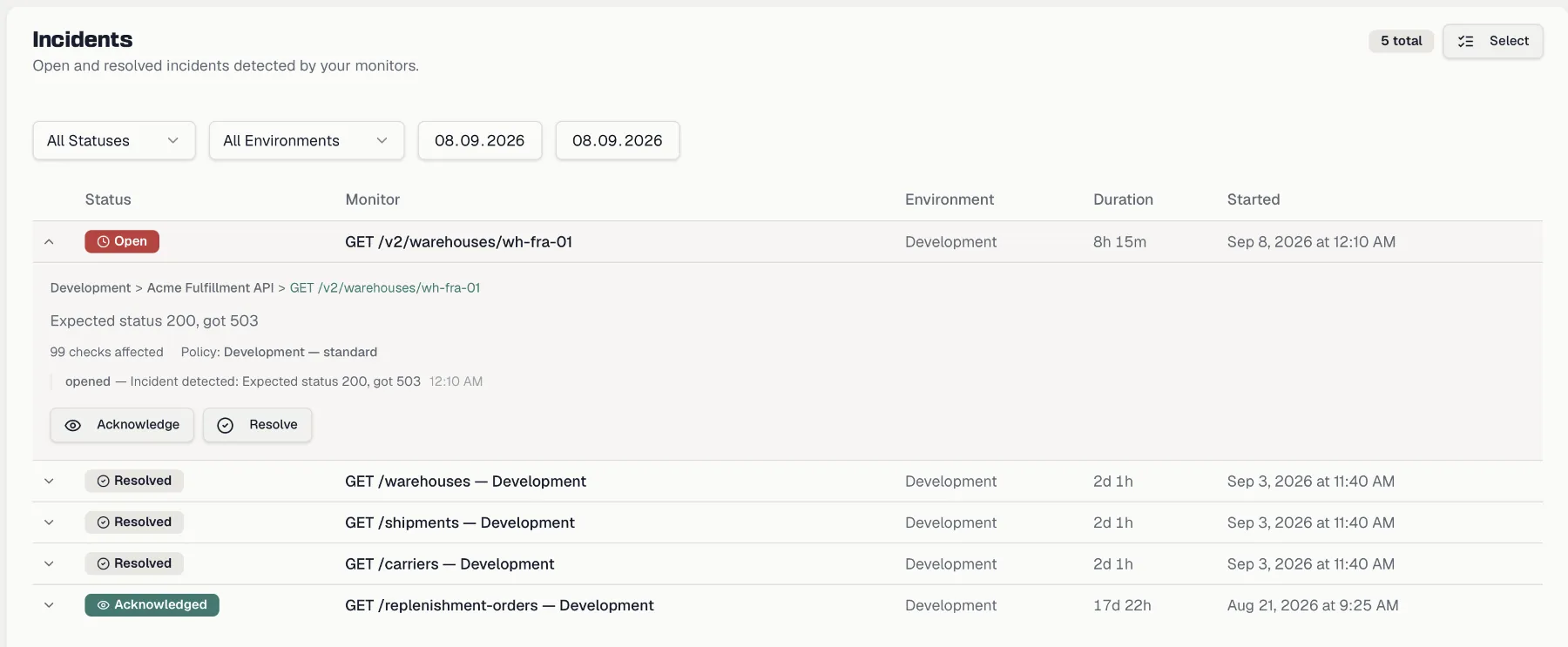Click the Duration column header
Image resolution: width=1568 pixels, height=647 pixels.
click(1123, 199)
